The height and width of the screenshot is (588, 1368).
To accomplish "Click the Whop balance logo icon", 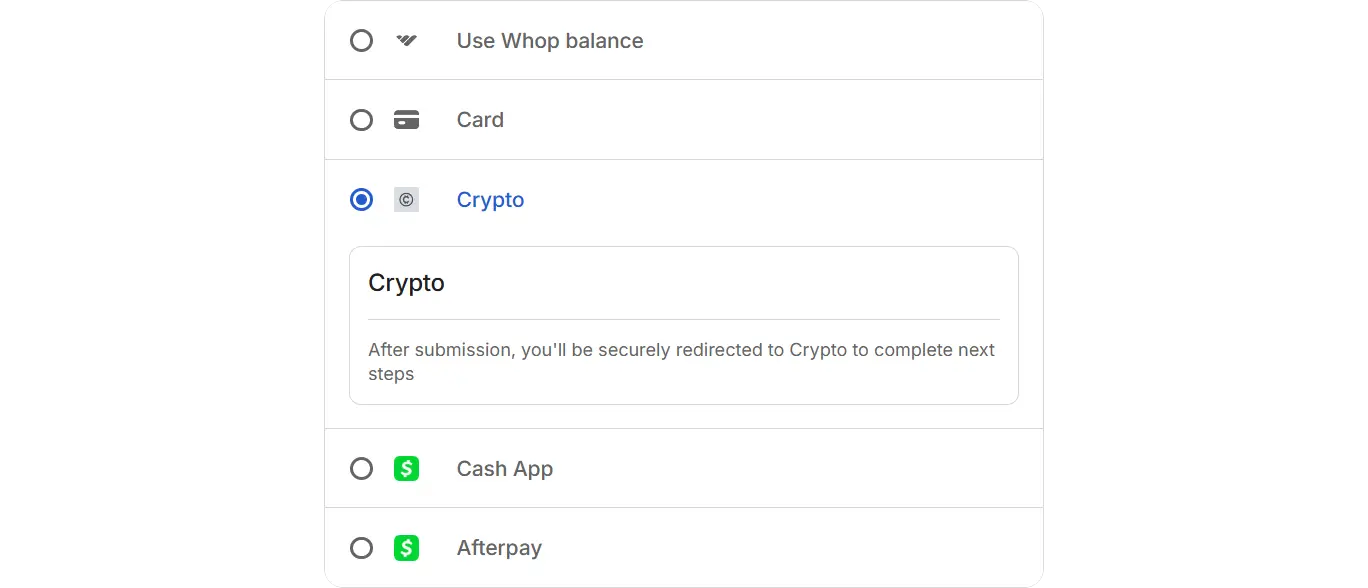I will click(x=406, y=40).
